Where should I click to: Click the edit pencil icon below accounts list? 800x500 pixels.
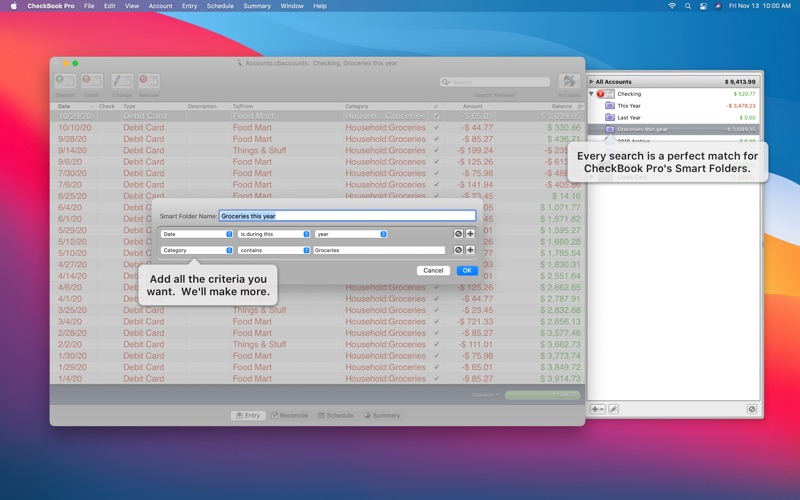click(613, 409)
